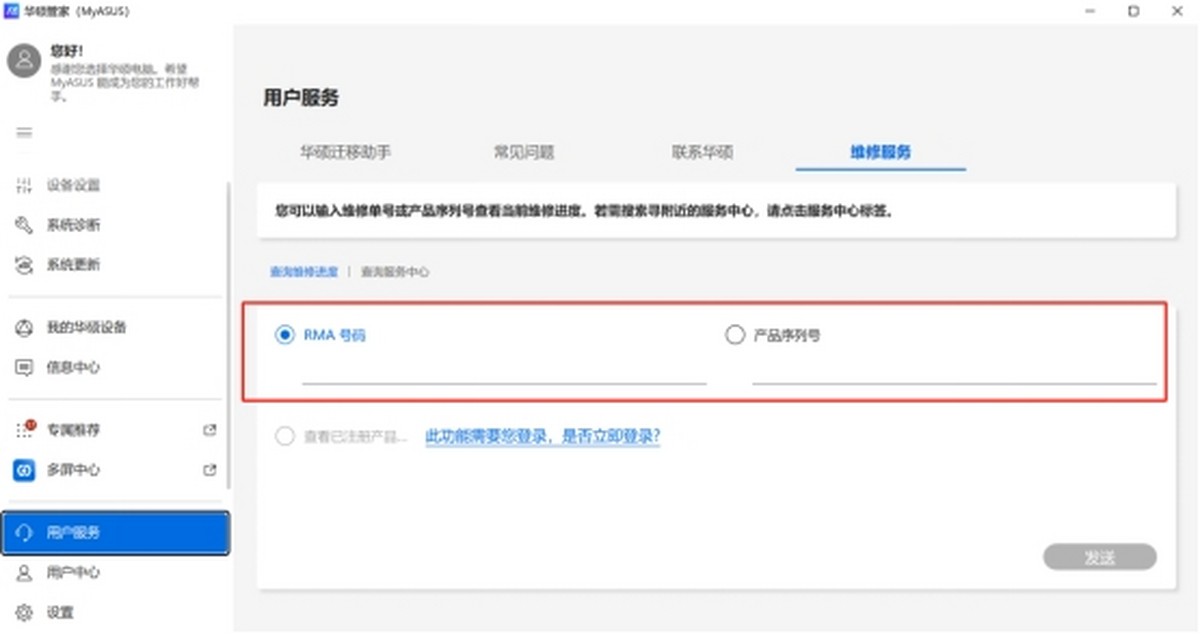
Task: Click the 是否立即登录 login link
Action: coord(543,437)
